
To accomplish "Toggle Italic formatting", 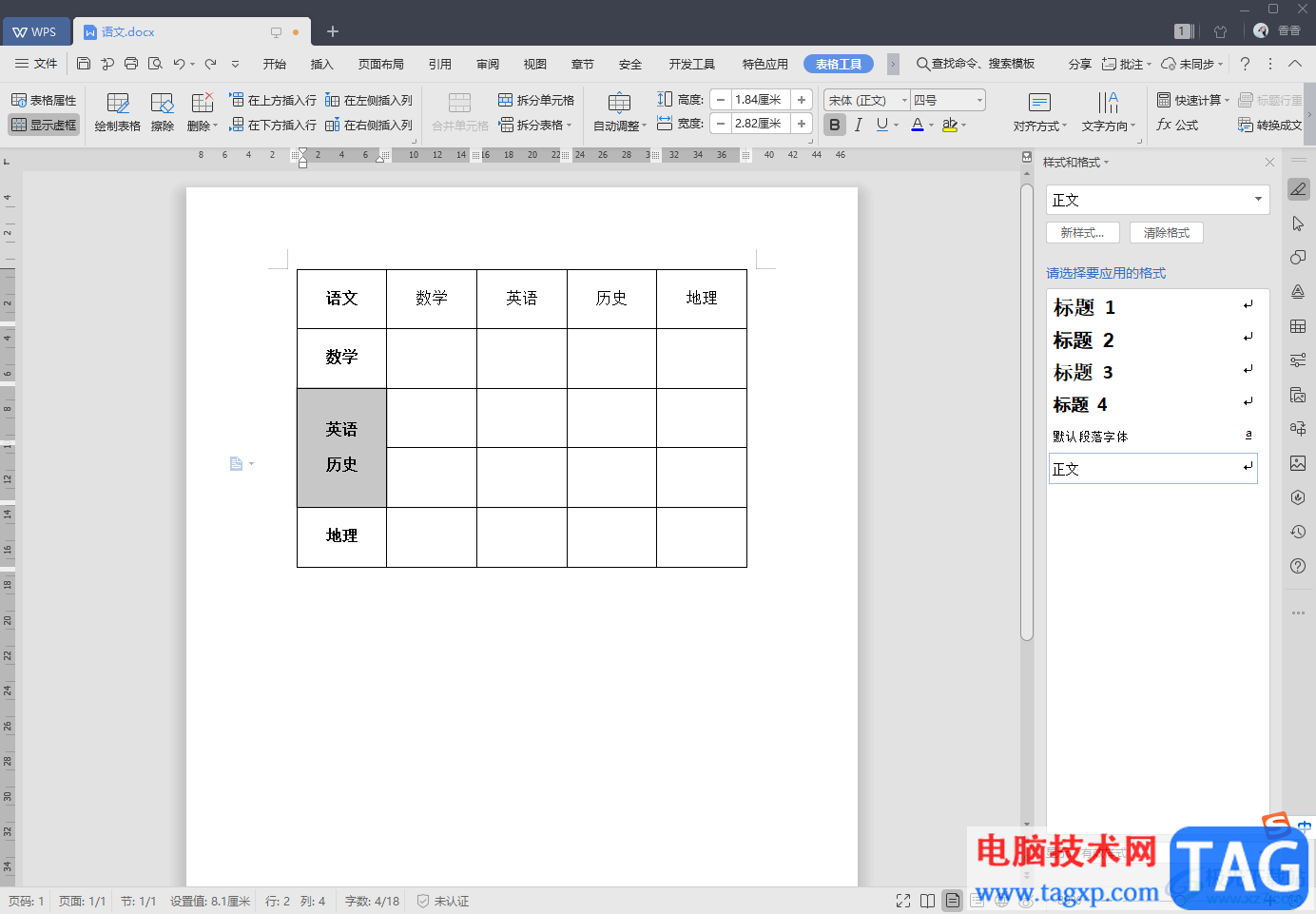I will click(x=859, y=125).
